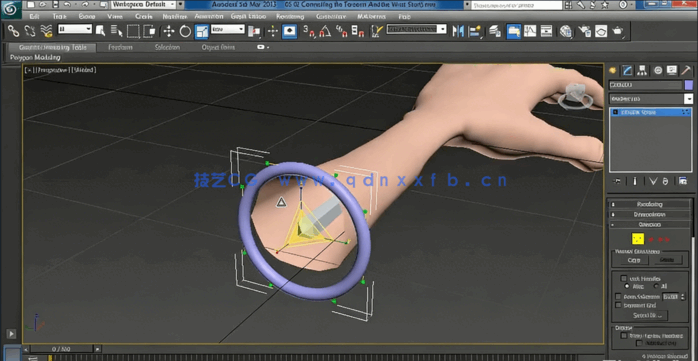Open the Select by Name dialog
This screenshot has width=698, height=361.
[117, 31]
